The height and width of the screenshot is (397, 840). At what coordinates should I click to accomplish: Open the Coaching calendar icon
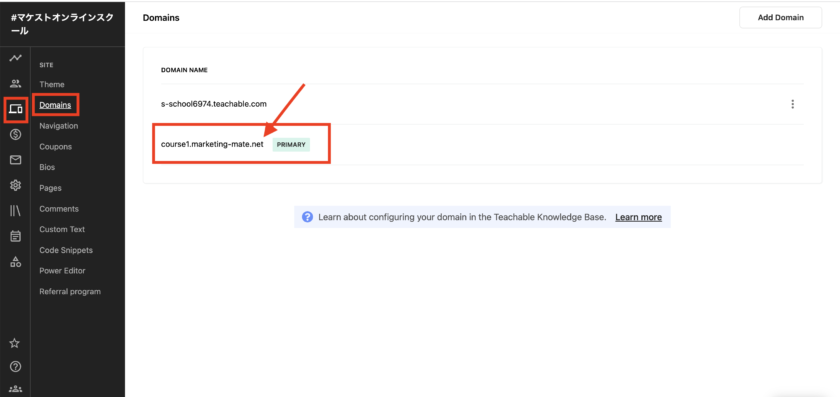click(16, 236)
